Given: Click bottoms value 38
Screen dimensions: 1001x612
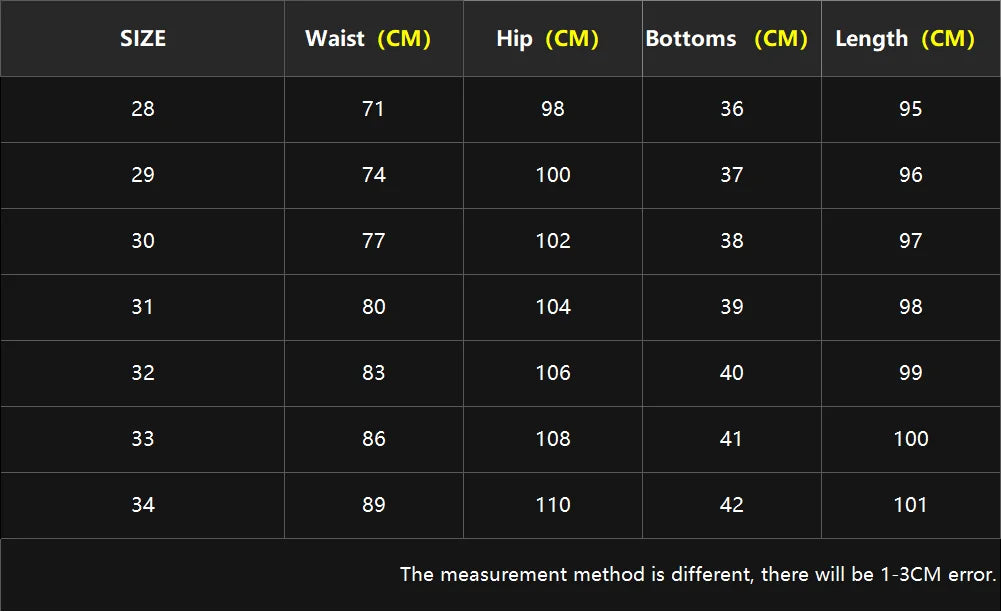Looking at the screenshot, I should coord(732,241).
